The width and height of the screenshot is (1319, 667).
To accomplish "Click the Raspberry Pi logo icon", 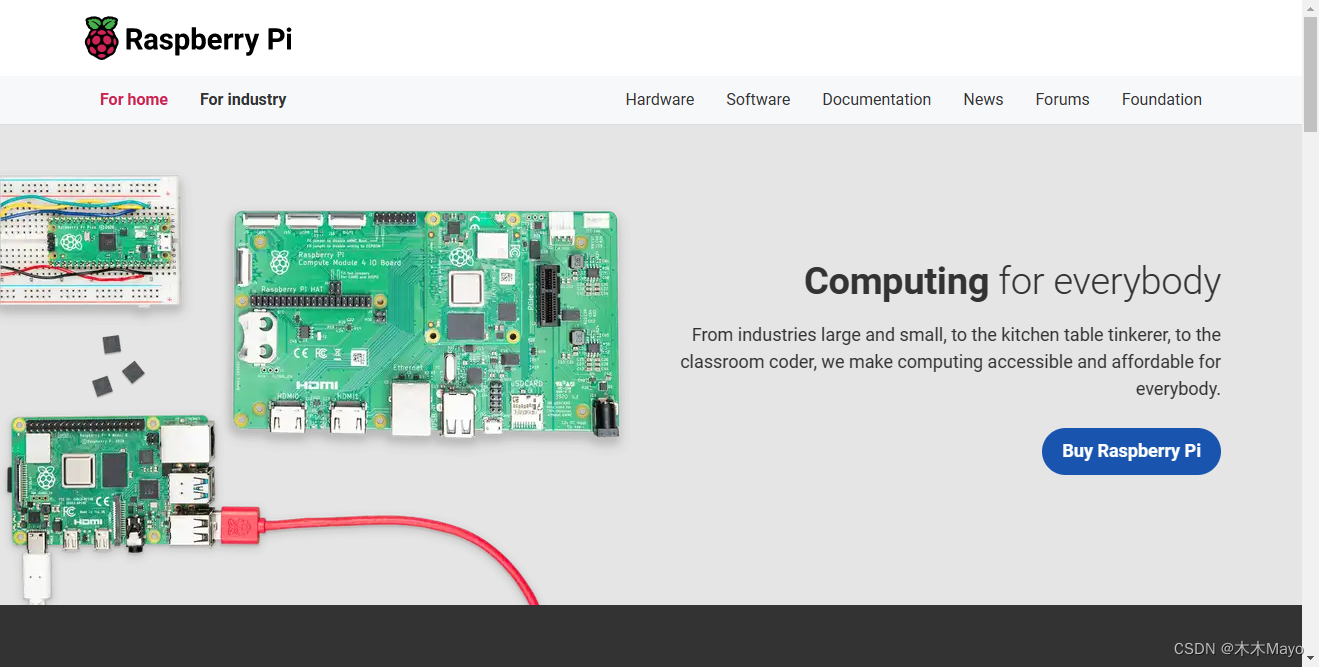I will click(101, 39).
